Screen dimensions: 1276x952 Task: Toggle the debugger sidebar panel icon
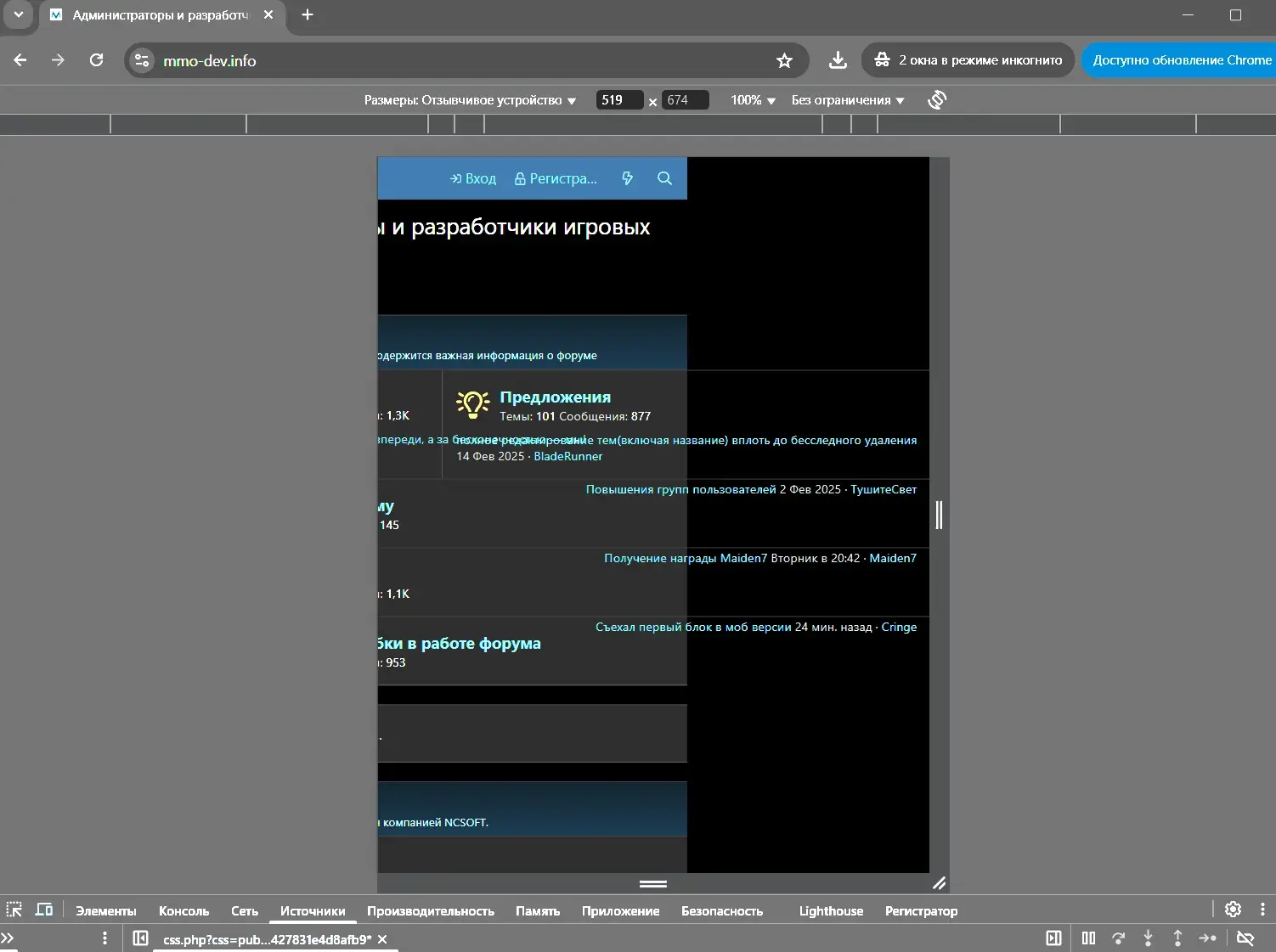tap(1053, 938)
